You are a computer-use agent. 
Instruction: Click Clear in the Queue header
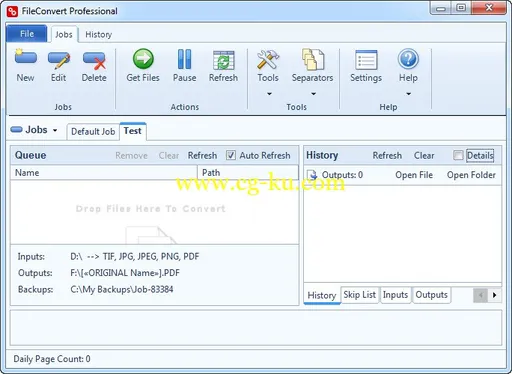click(x=169, y=156)
